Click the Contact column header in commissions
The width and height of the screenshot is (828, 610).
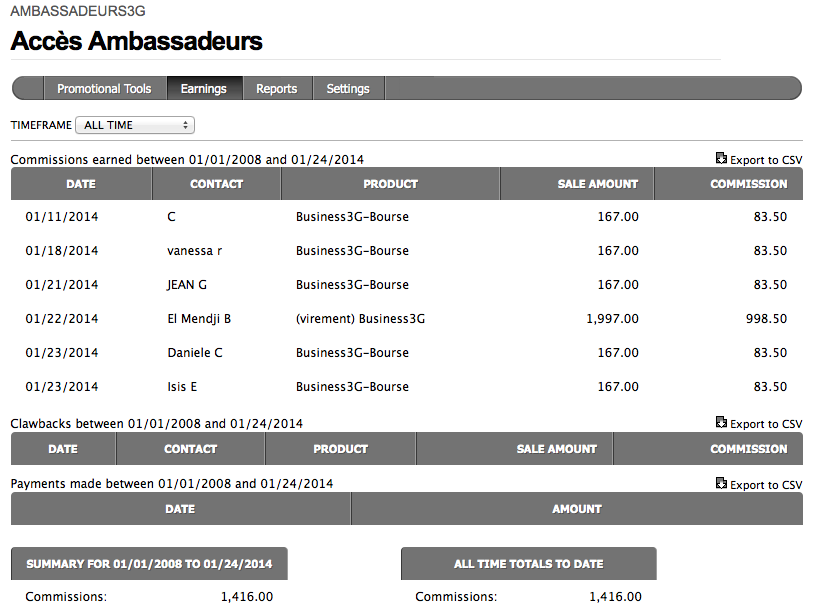(217, 184)
